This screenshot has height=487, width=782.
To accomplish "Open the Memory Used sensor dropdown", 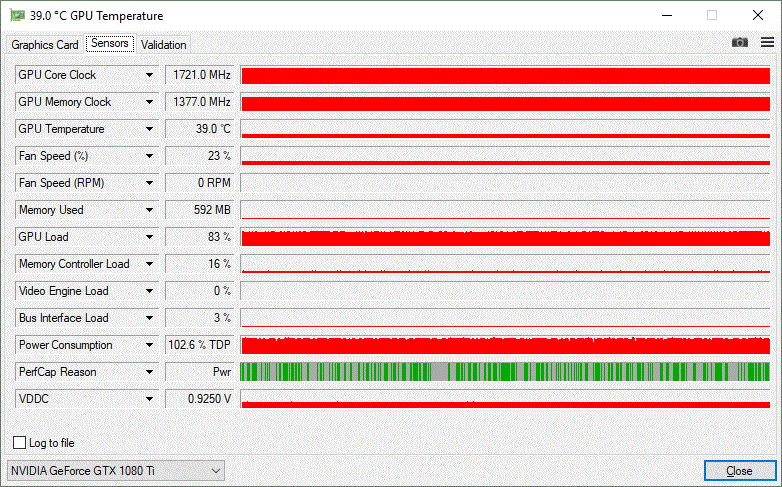I will pos(149,210).
